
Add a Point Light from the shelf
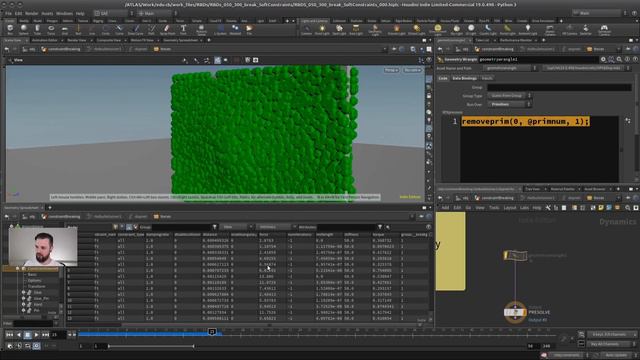(x=322, y=29)
